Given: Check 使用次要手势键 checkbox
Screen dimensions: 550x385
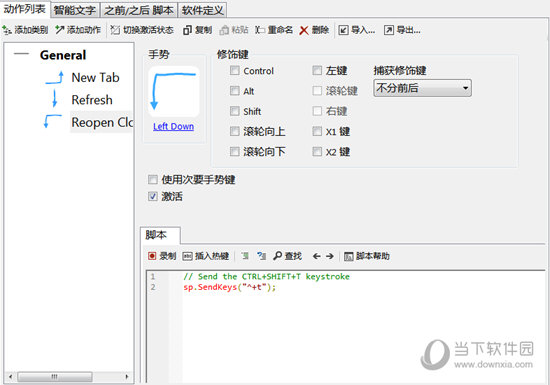Looking at the screenshot, I should 153,180.
